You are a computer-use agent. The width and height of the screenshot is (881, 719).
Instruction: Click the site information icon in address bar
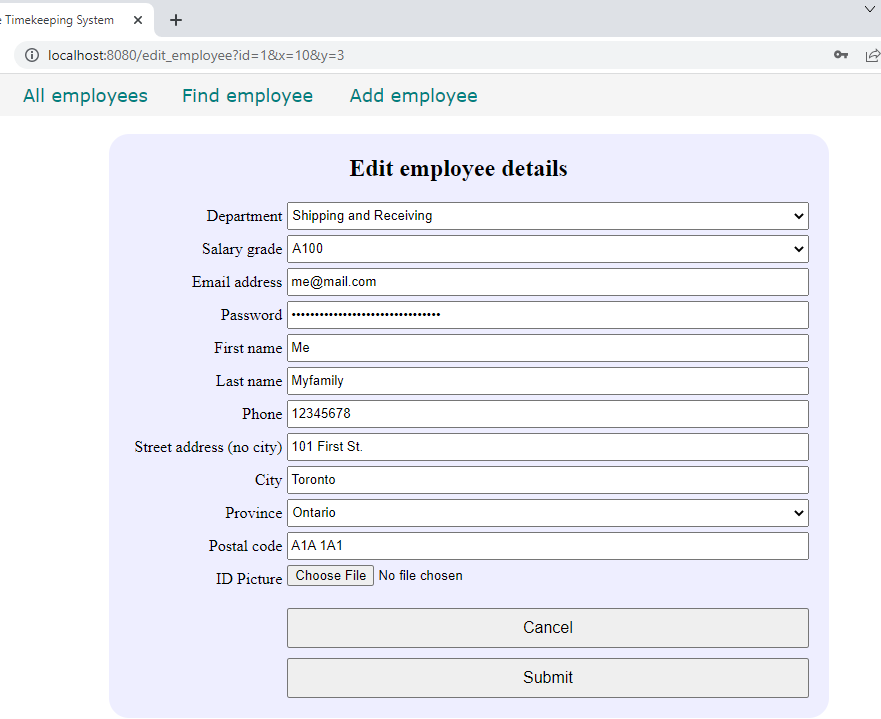pyautogui.click(x=32, y=55)
